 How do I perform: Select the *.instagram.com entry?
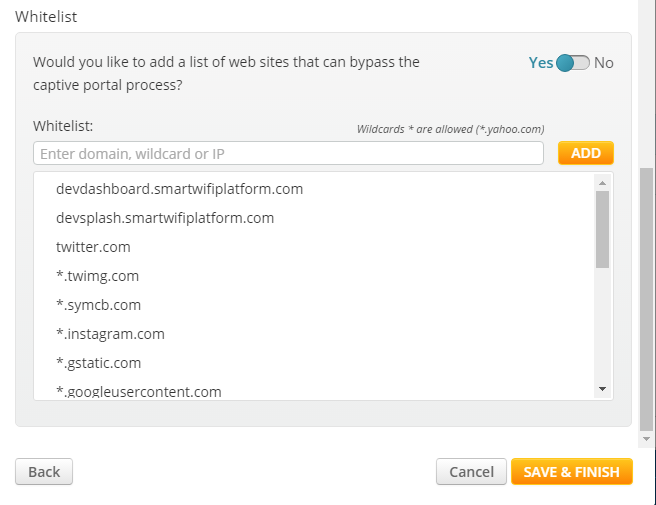(x=110, y=334)
